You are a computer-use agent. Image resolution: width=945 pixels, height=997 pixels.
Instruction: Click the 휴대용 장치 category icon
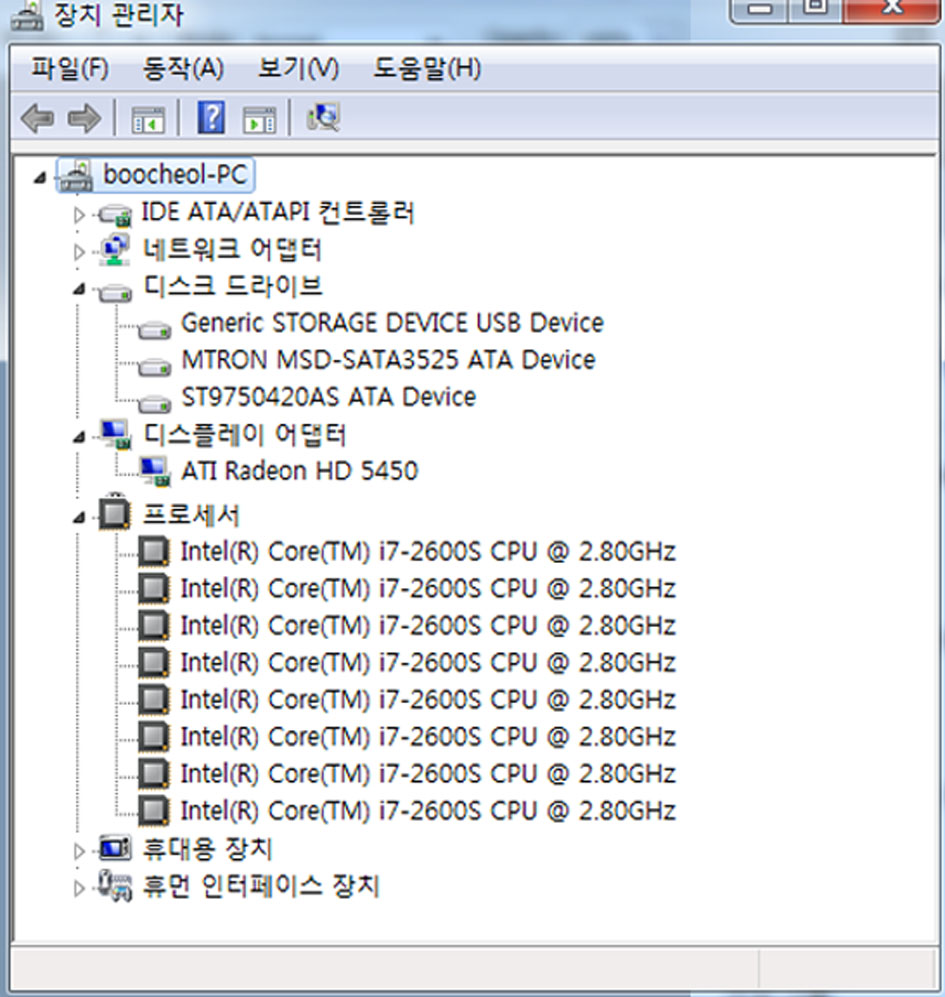(115, 848)
